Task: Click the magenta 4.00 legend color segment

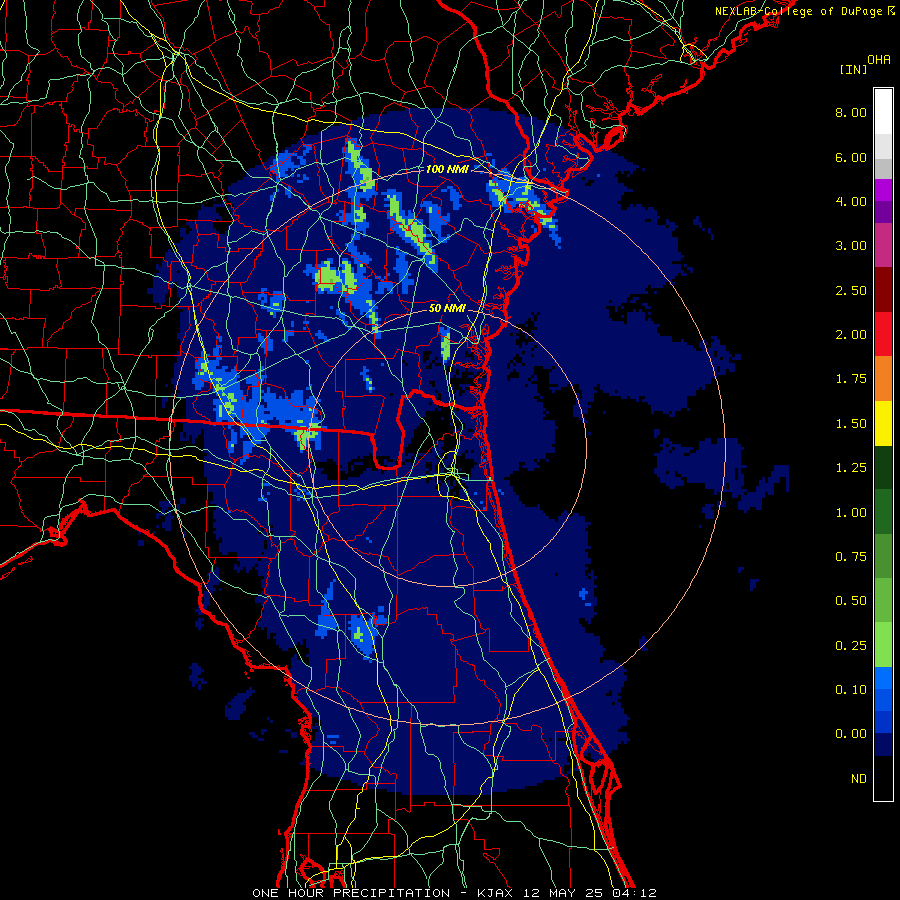Action: (883, 190)
